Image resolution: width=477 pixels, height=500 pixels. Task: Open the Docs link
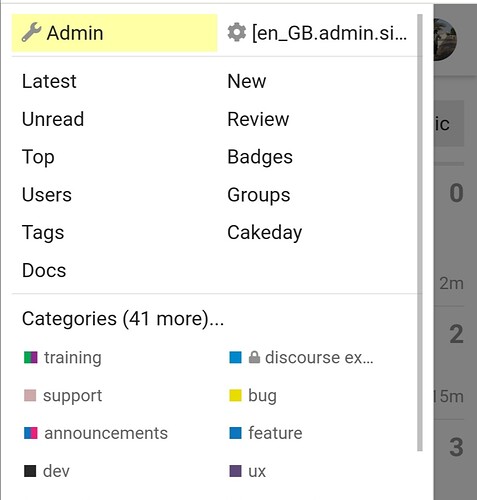point(44,270)
